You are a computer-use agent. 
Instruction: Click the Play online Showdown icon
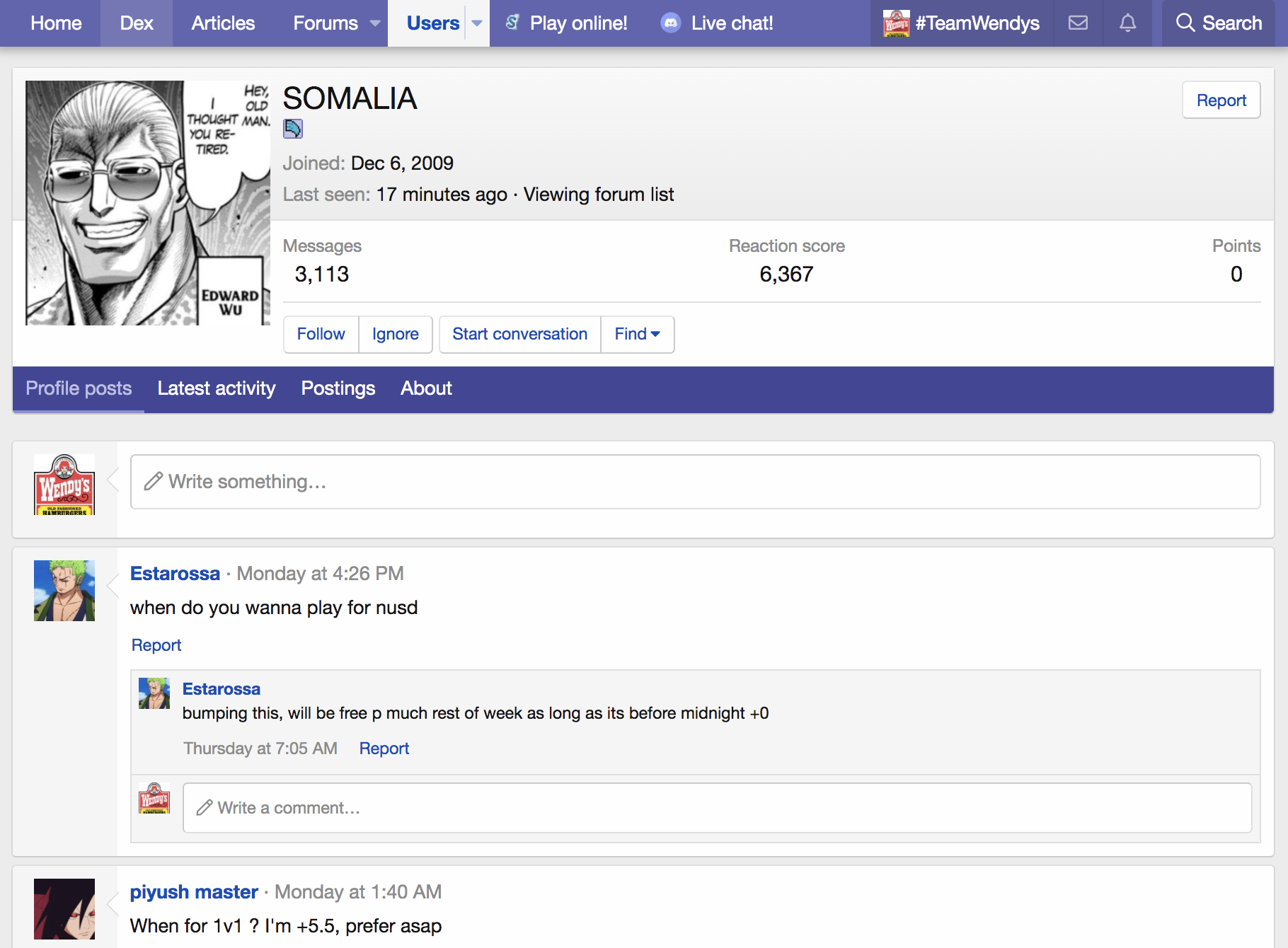click(x=513, y=23)
